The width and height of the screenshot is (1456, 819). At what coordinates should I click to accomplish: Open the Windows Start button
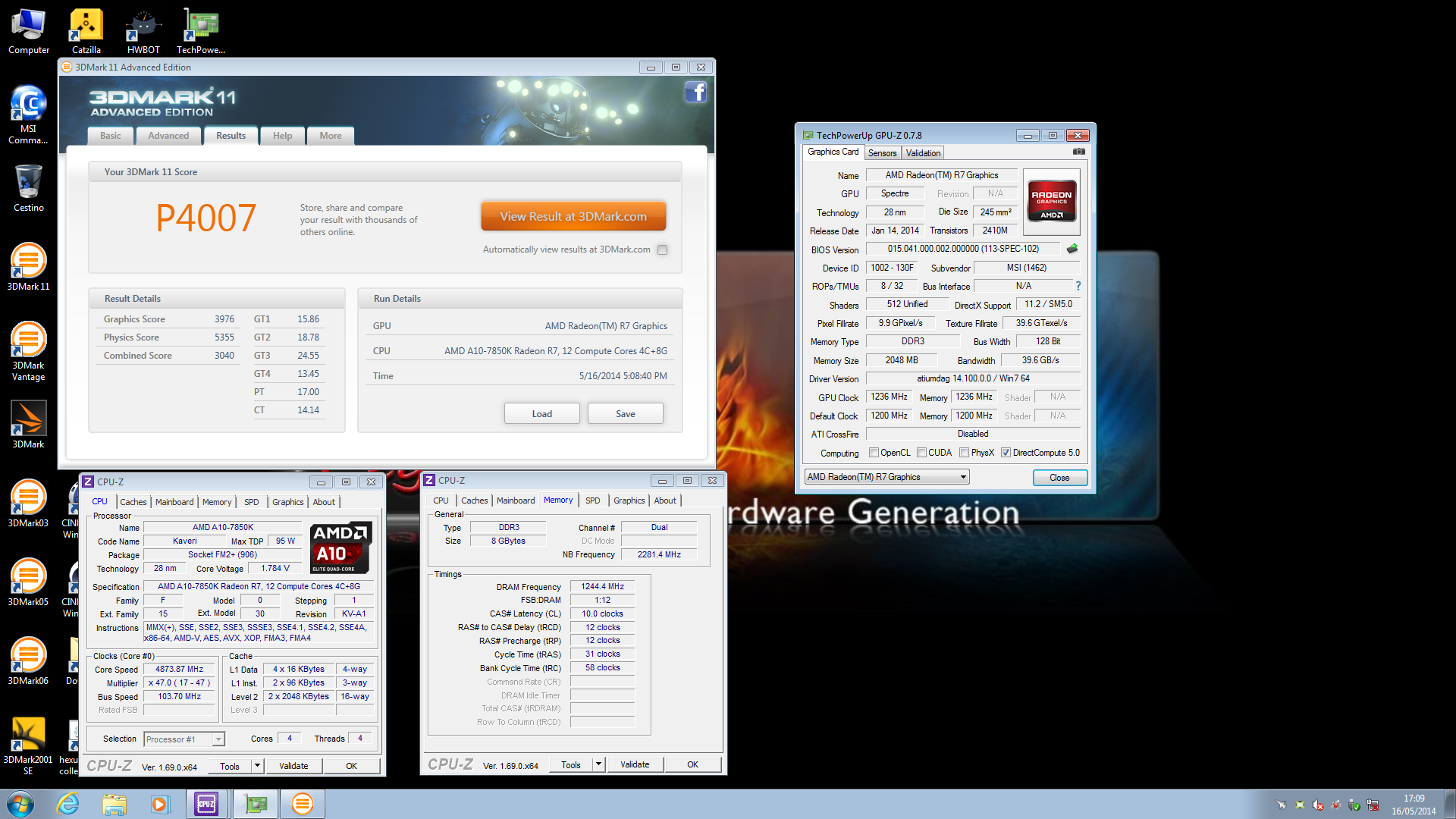(x=20, y=804)
